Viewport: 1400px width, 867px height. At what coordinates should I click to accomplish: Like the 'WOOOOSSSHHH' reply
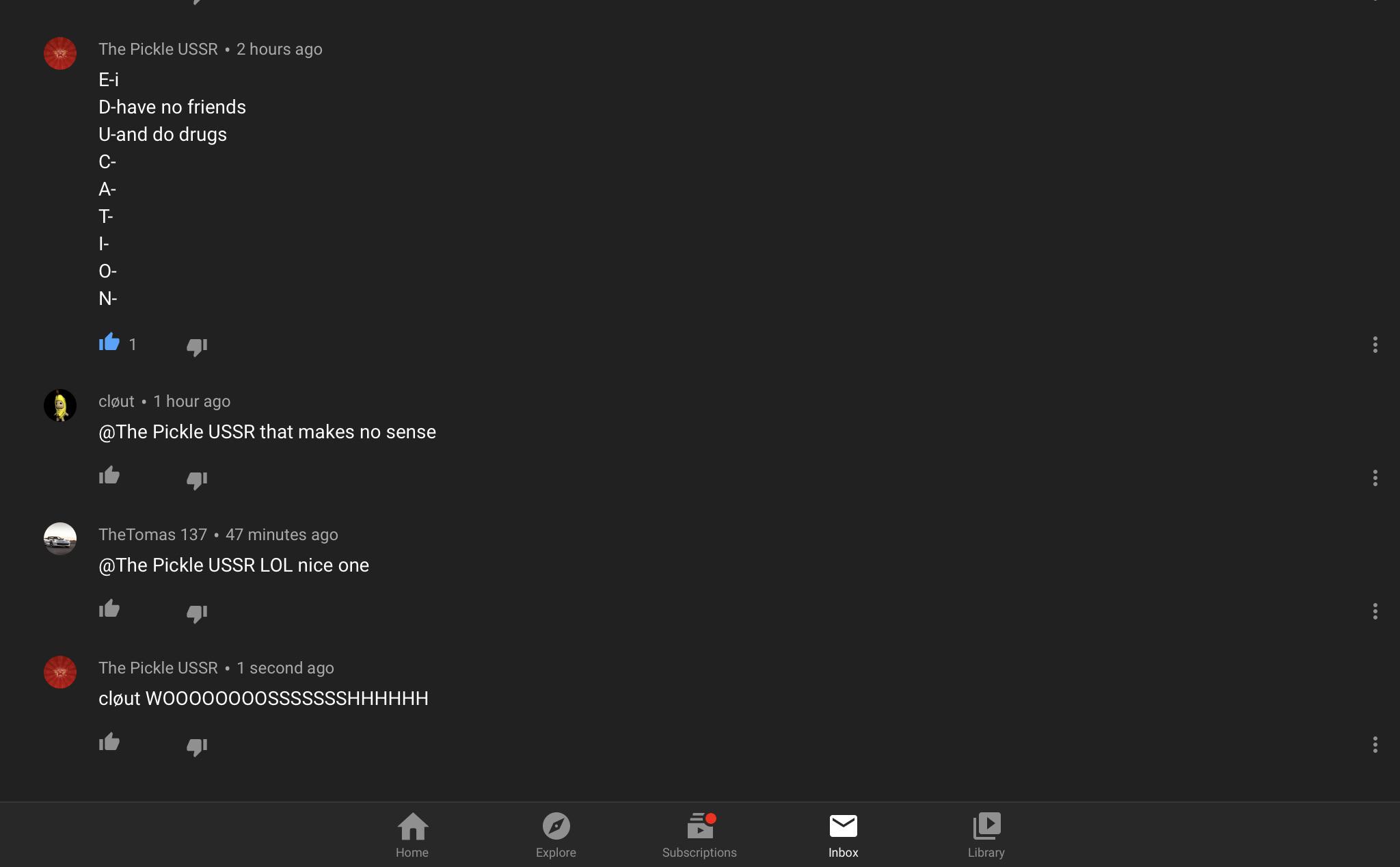coord(109,743)
